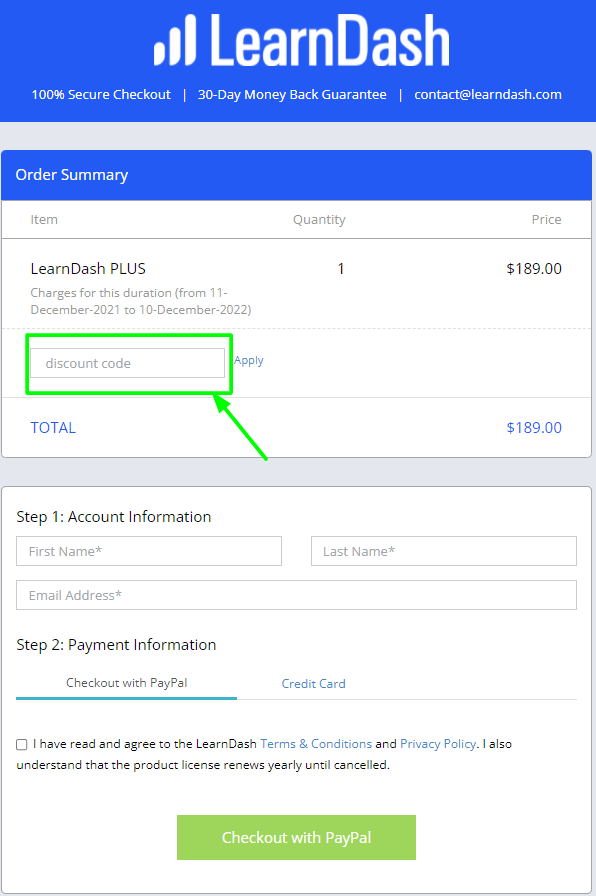This screenshot has width=596, height=896.
Task: Focus the First Name field
Action: pyautogui.click(x=149, y=551)
